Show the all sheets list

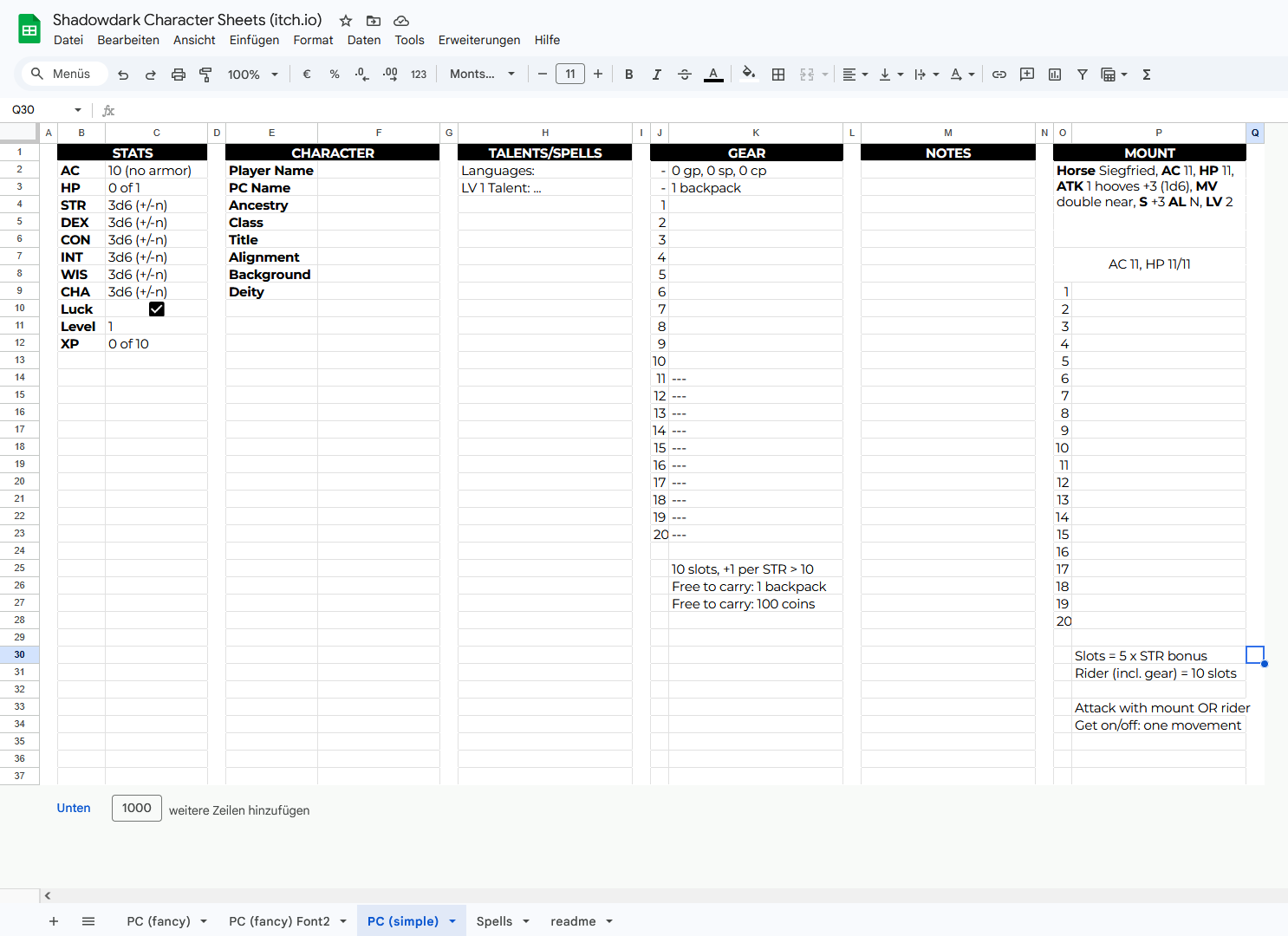pos(88,921)
